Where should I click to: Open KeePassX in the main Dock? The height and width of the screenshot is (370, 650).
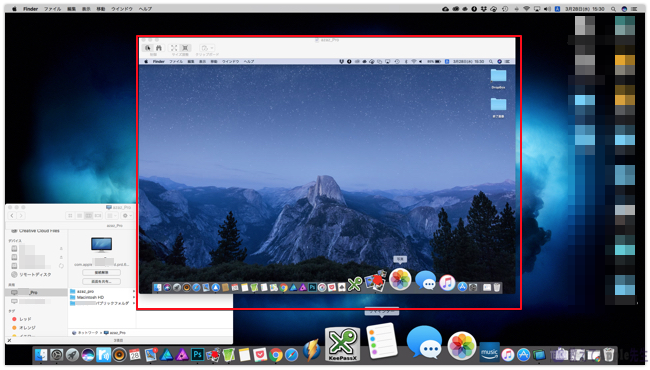pos(342,343)
